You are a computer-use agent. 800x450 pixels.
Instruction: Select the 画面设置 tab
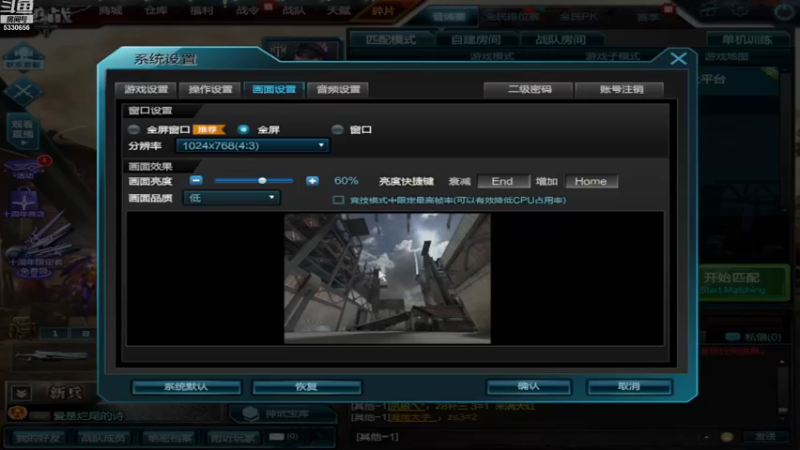coord(274,89)
